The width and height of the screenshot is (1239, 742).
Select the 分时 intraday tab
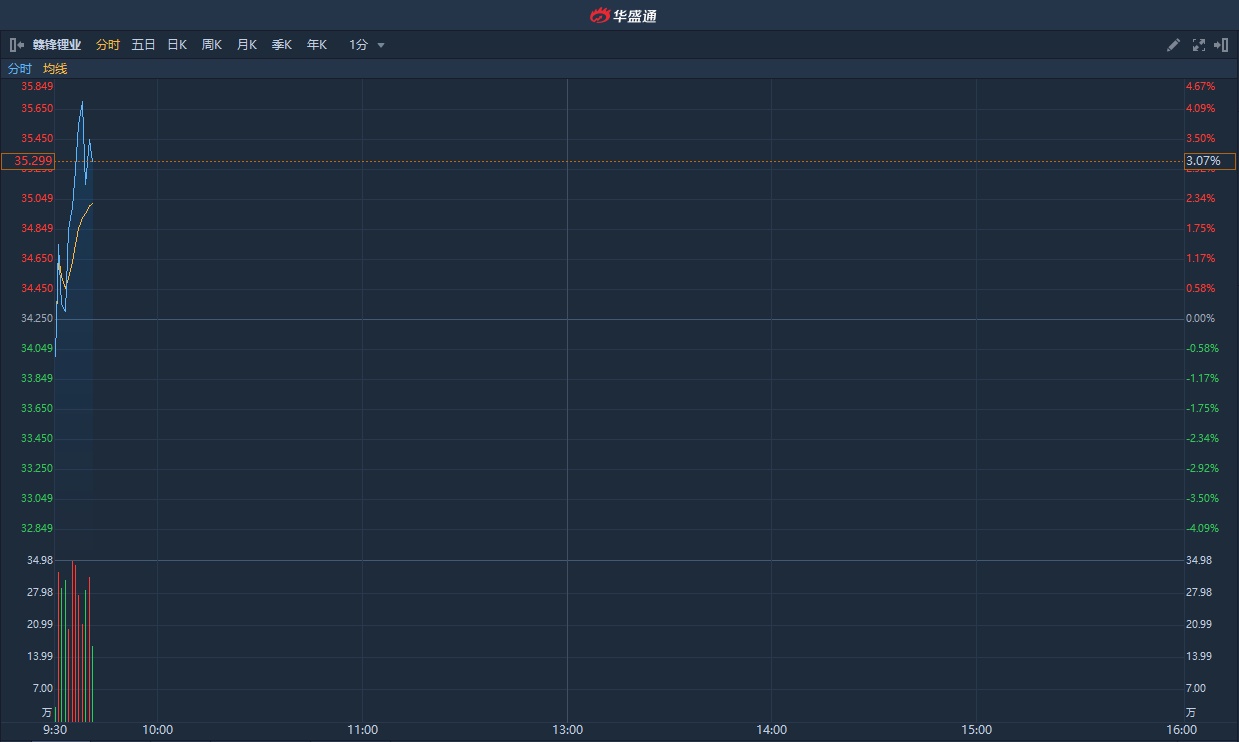[107, 45]
